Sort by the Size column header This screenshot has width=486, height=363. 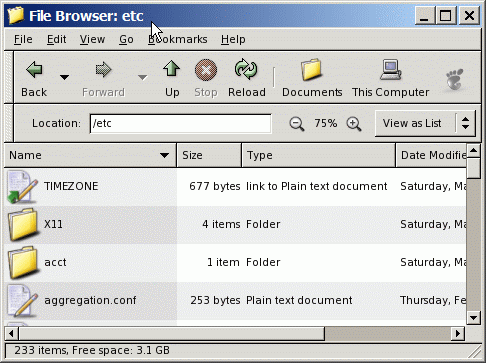click(209, 155)
